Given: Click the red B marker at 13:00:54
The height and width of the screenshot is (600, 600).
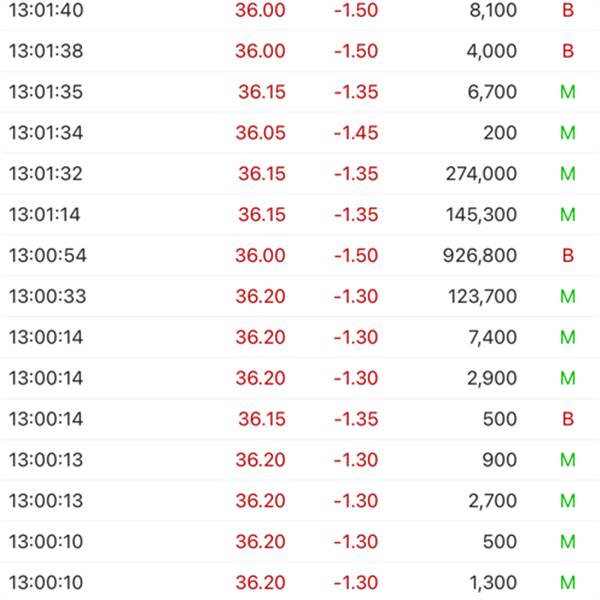Looking at the screenshot, I should [568, 256].
